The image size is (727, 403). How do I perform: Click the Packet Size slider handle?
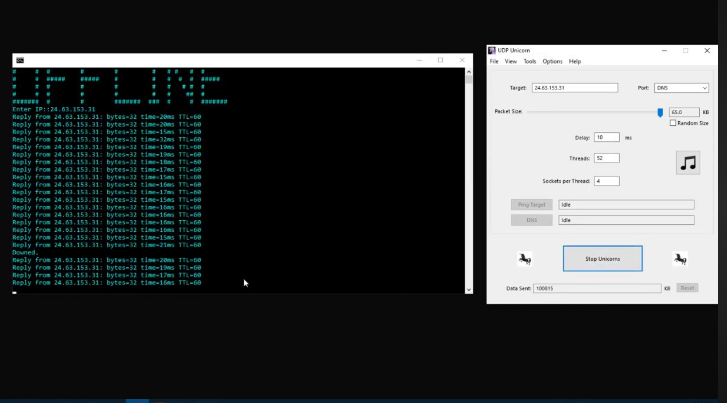pos(660,112)
